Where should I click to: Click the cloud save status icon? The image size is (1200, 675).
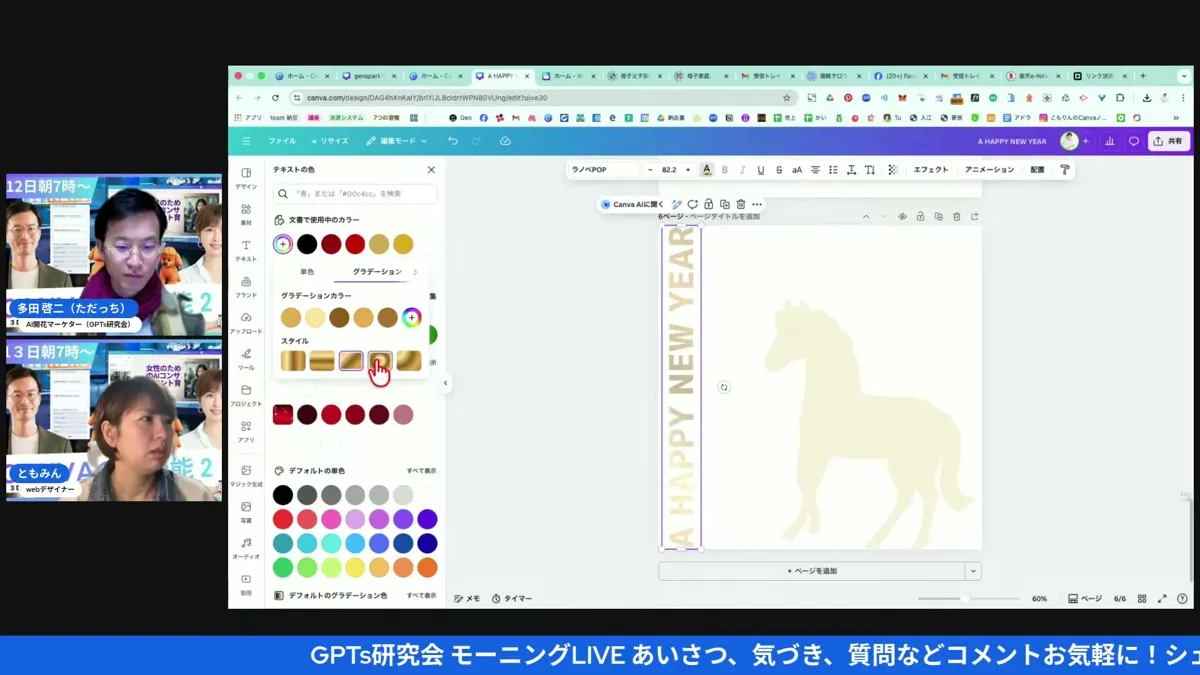505,141
